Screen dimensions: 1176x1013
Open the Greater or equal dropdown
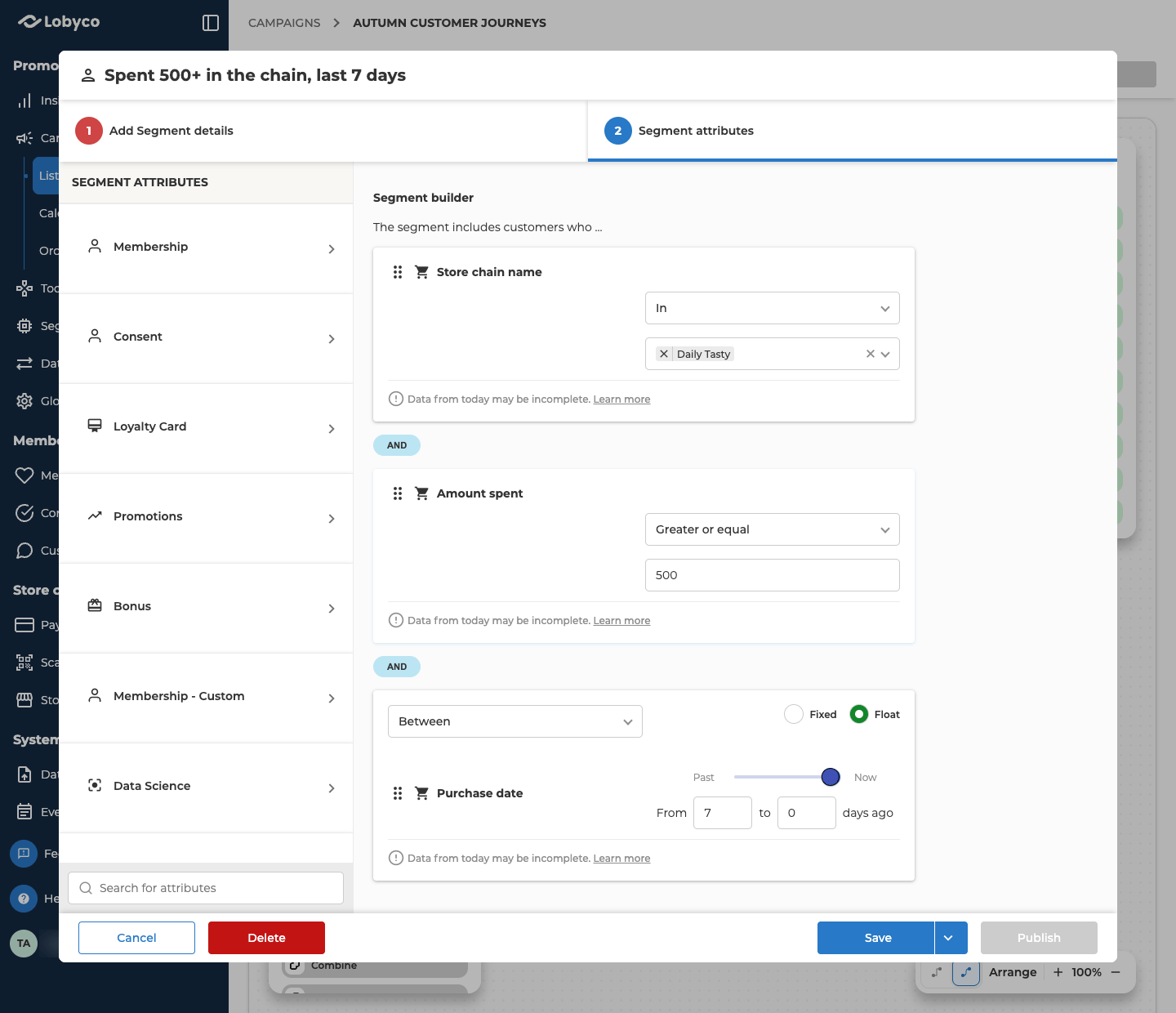773,529
